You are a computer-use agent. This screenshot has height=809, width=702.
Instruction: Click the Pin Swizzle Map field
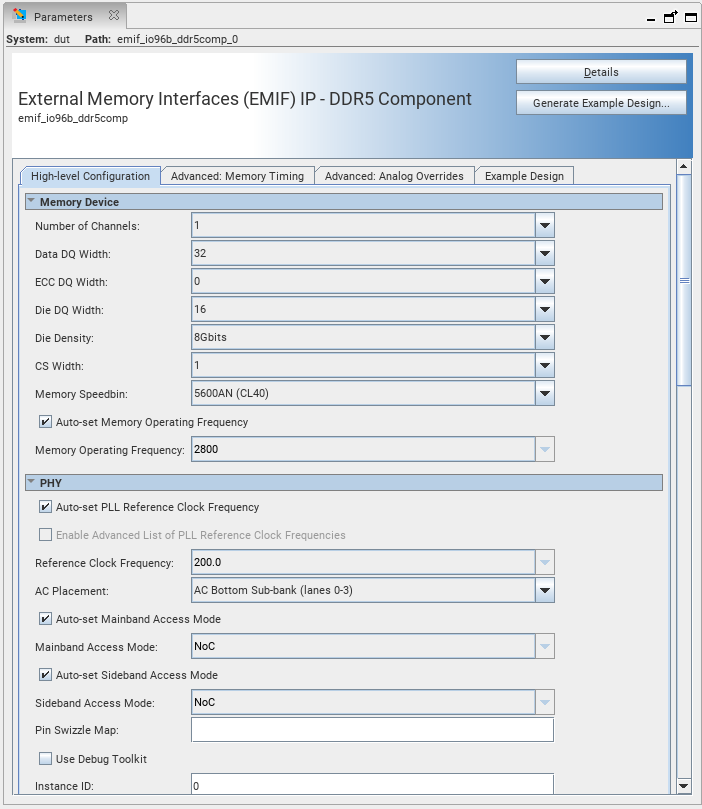pos(372,730)
